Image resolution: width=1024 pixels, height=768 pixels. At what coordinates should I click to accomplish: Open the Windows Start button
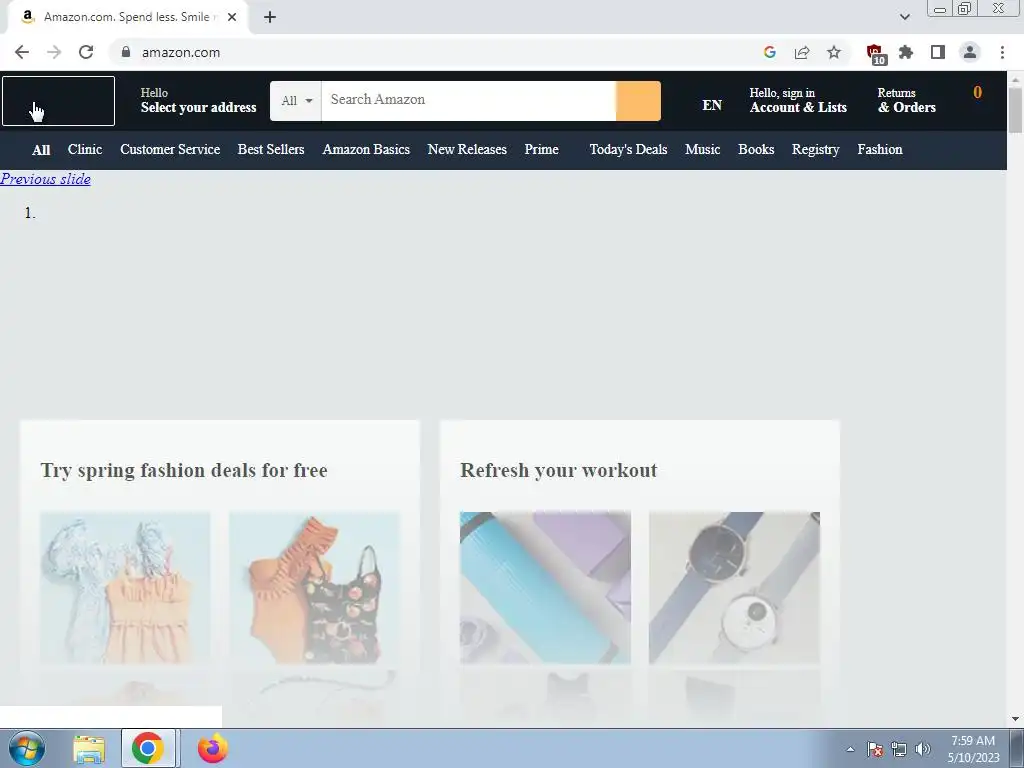pos(27,748)
